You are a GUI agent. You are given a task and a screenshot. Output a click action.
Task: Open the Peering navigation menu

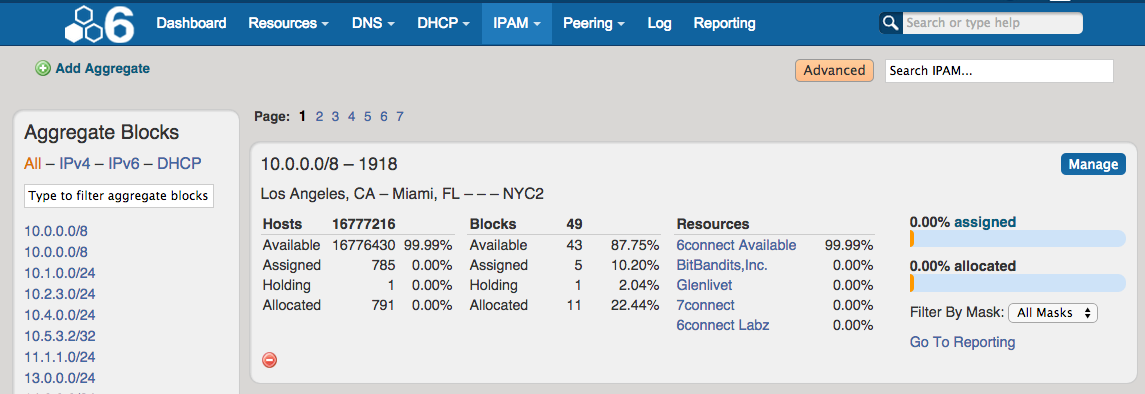pyautogui.click(x=594, y=23)
